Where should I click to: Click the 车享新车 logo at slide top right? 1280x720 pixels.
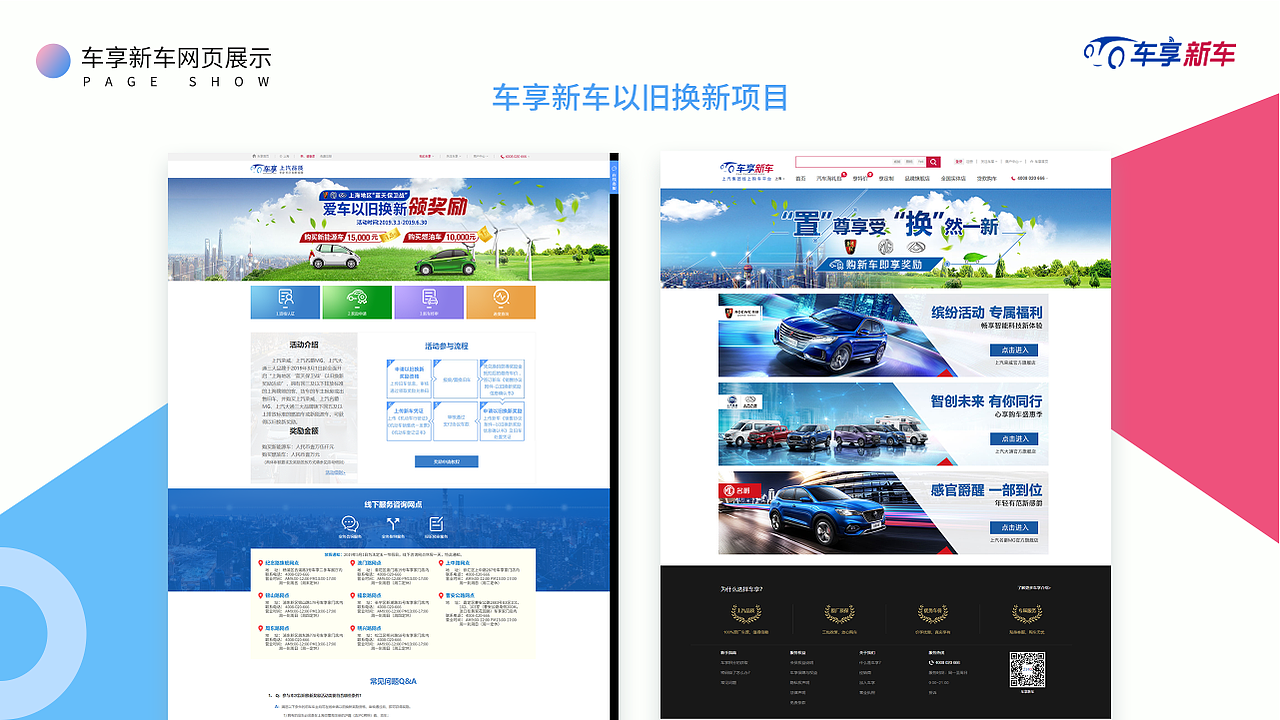(1160, 53)
